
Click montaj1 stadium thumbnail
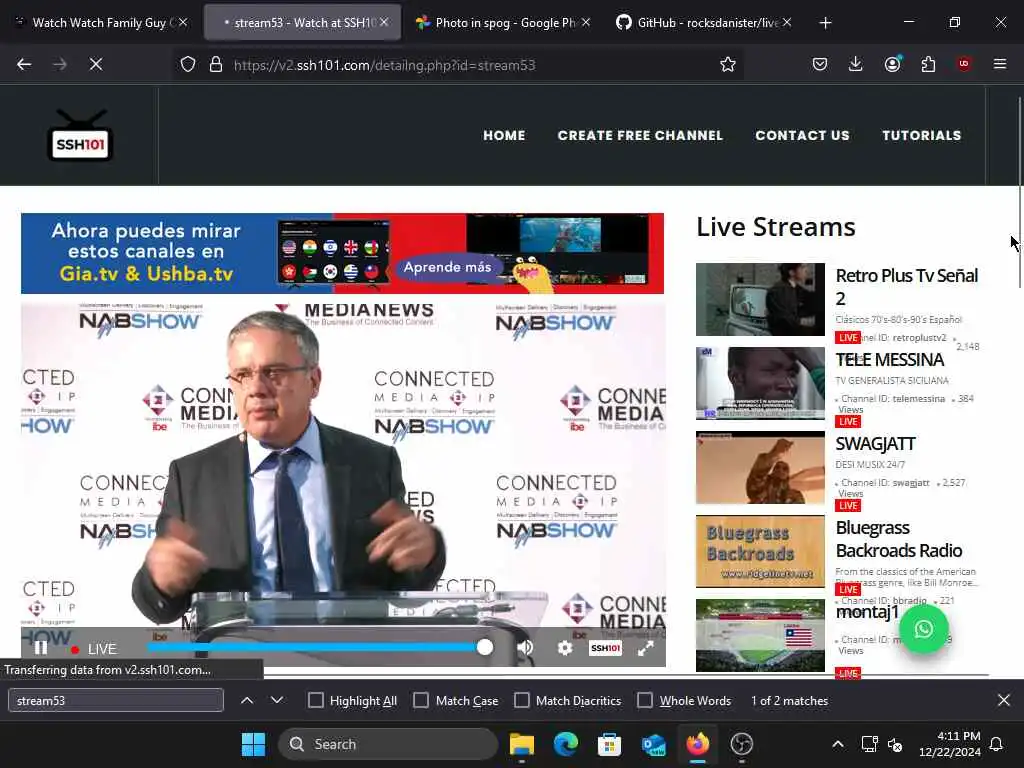coord(760,635)
